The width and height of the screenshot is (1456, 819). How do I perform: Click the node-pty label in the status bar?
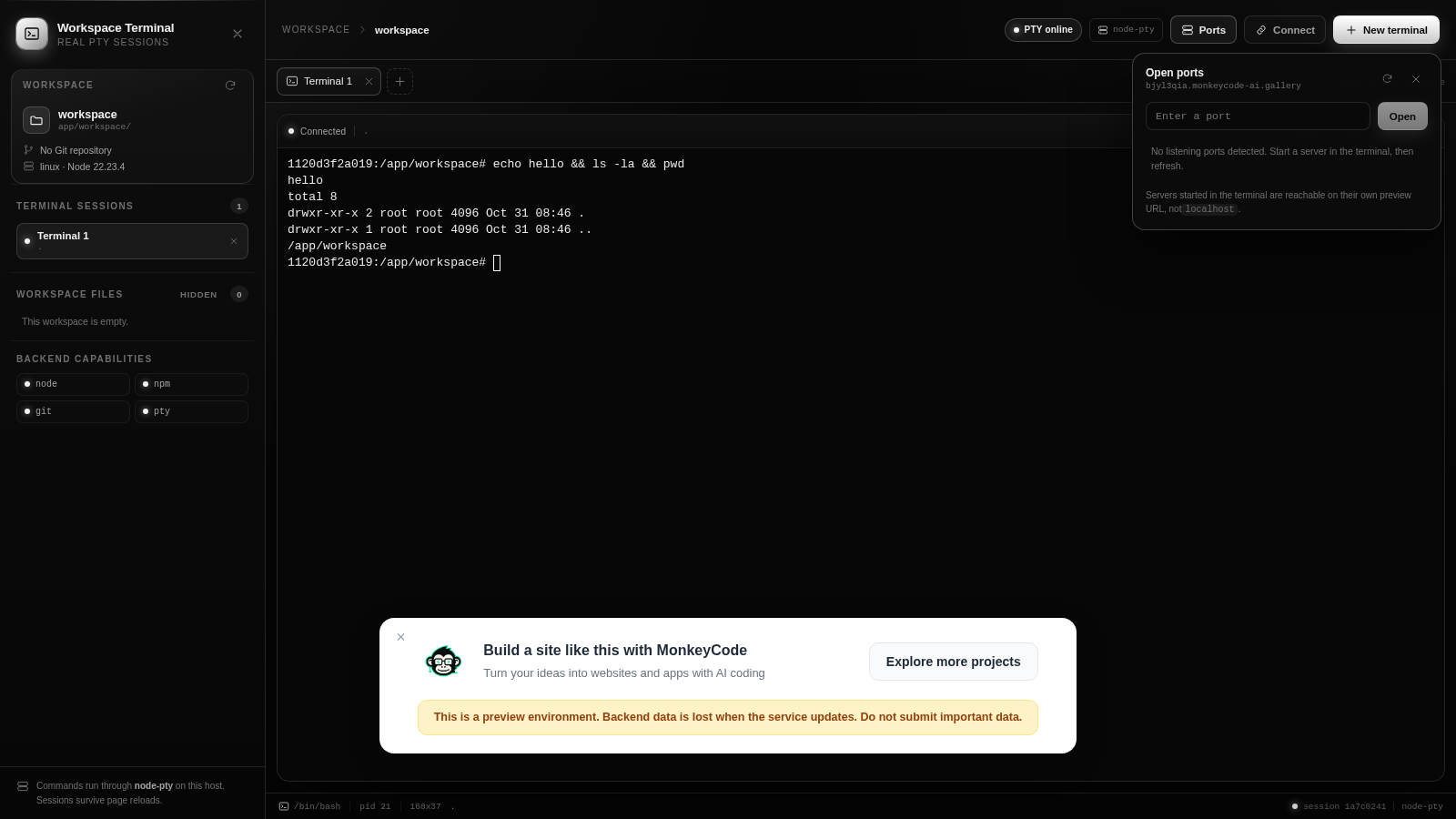(1422, 806)
